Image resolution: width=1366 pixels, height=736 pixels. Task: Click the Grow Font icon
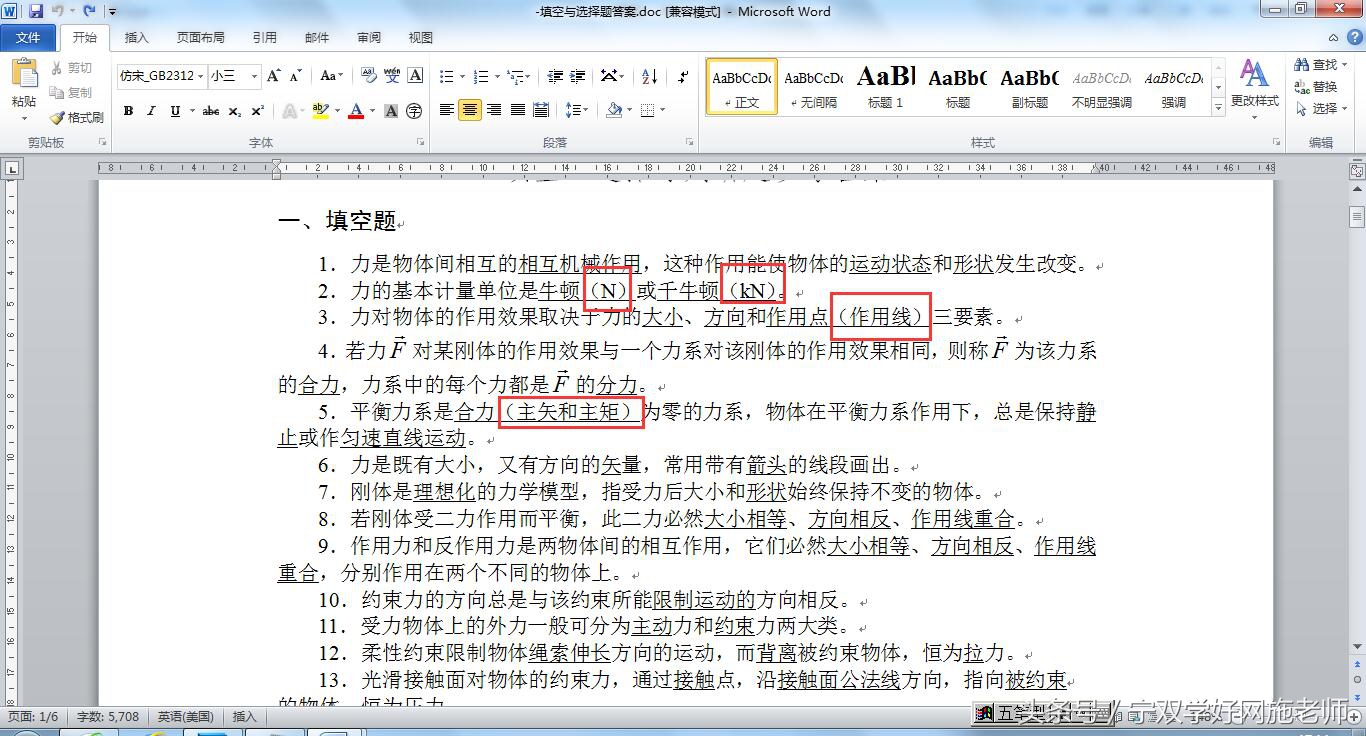274,76
